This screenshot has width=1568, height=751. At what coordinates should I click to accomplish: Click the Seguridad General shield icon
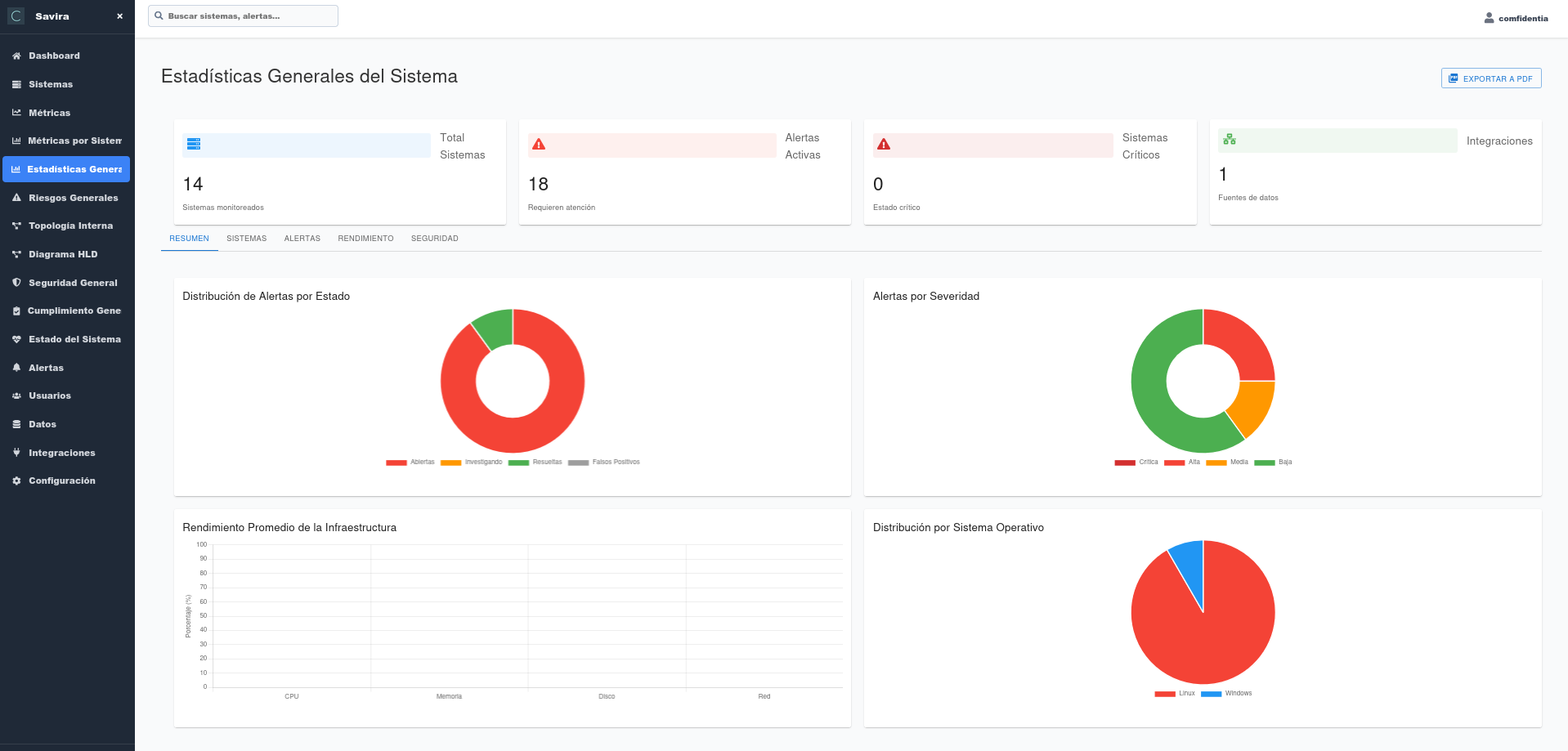coord(16,283)
